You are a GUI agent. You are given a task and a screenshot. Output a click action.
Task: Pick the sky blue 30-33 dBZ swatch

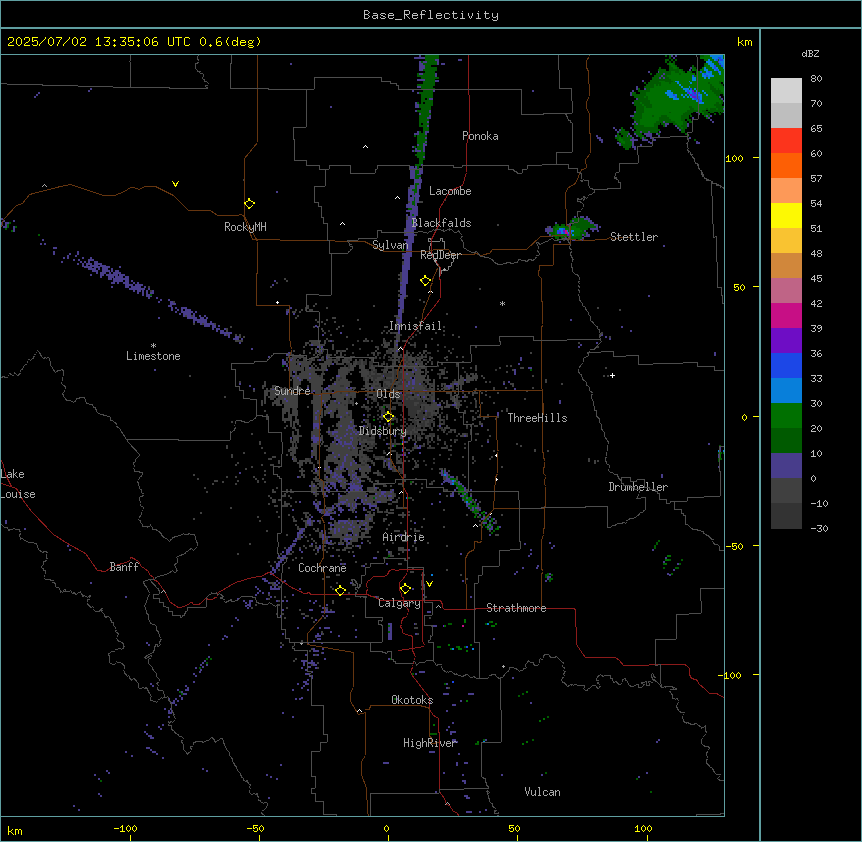[786, 391]
